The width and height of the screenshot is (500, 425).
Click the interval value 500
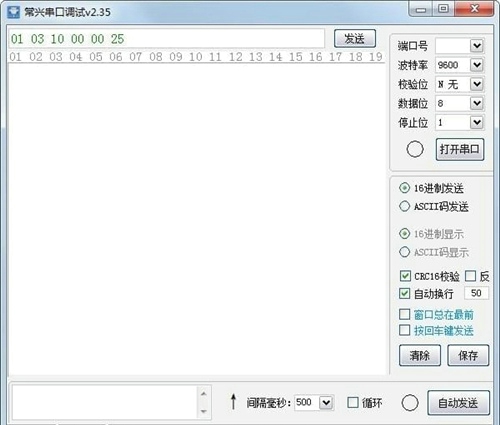click(304, 402)
